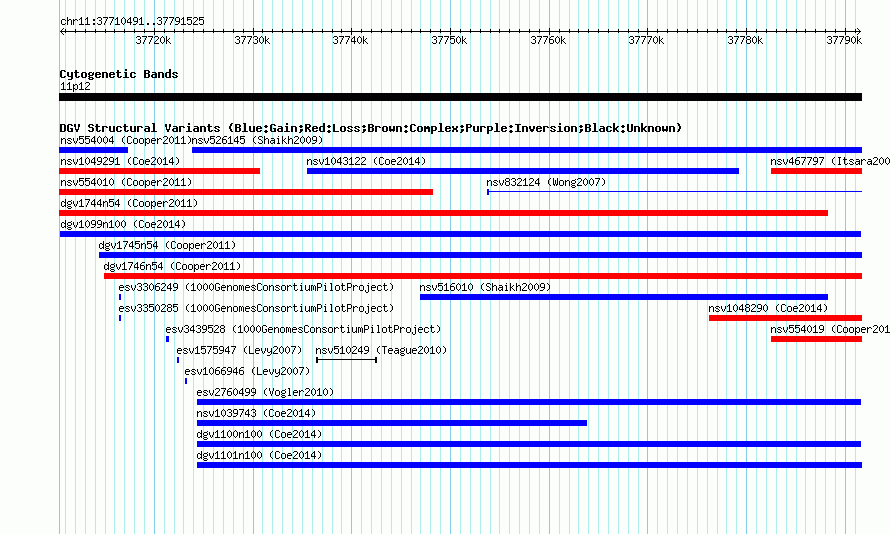The width and height of the screenshot is (890, 534).
Task: Select the red nsv1049291 loss bar
Action: click(x=159, y=171)
